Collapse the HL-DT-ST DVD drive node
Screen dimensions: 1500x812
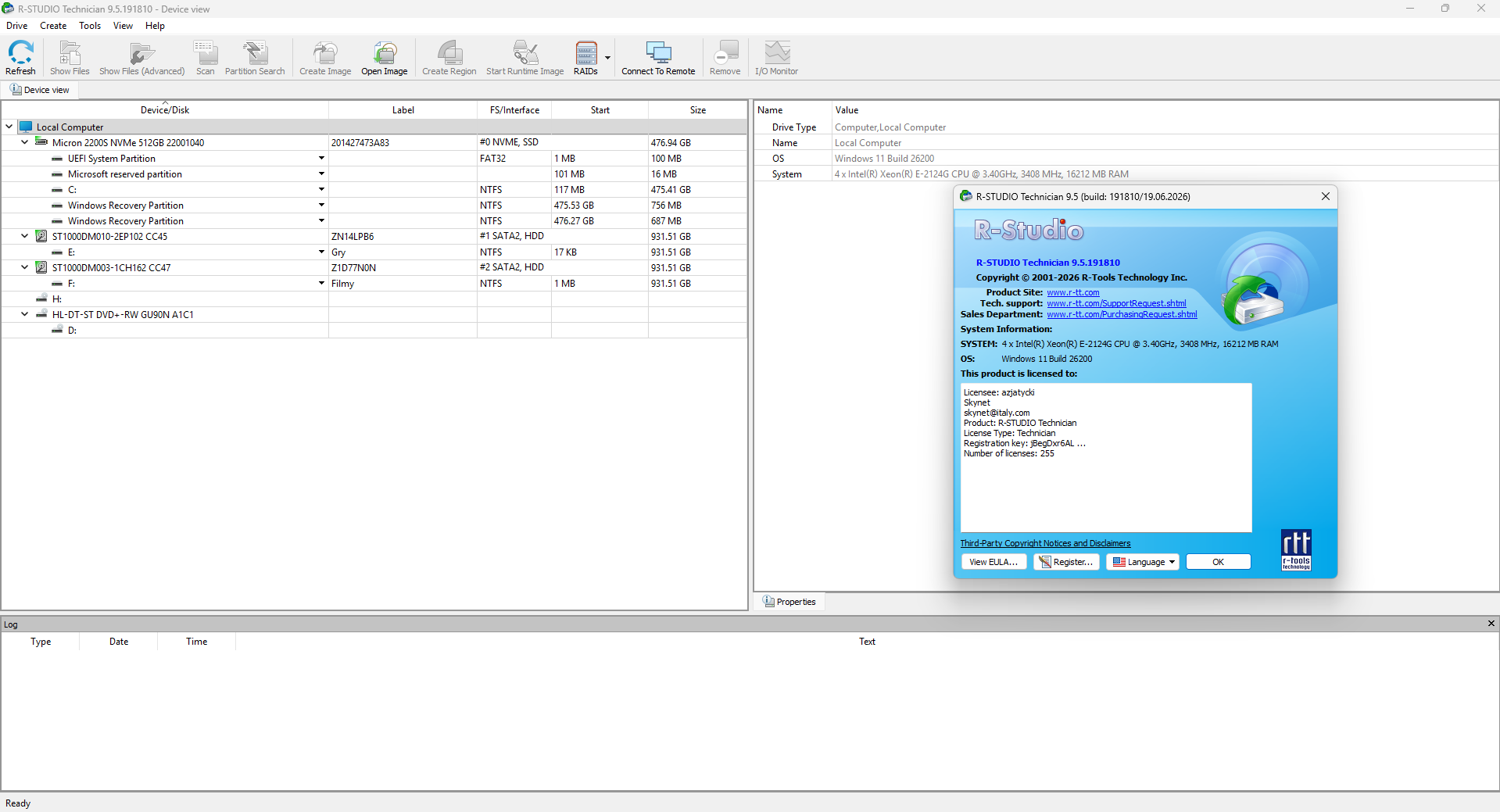tap(25, 314)
